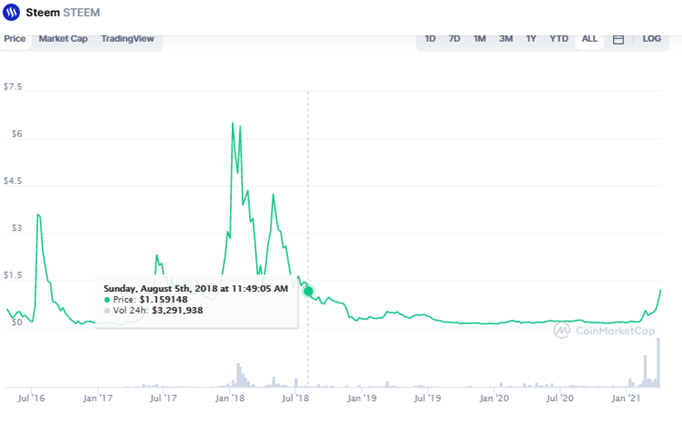
Task: Select the 3M time range
Action: [505, 39]
